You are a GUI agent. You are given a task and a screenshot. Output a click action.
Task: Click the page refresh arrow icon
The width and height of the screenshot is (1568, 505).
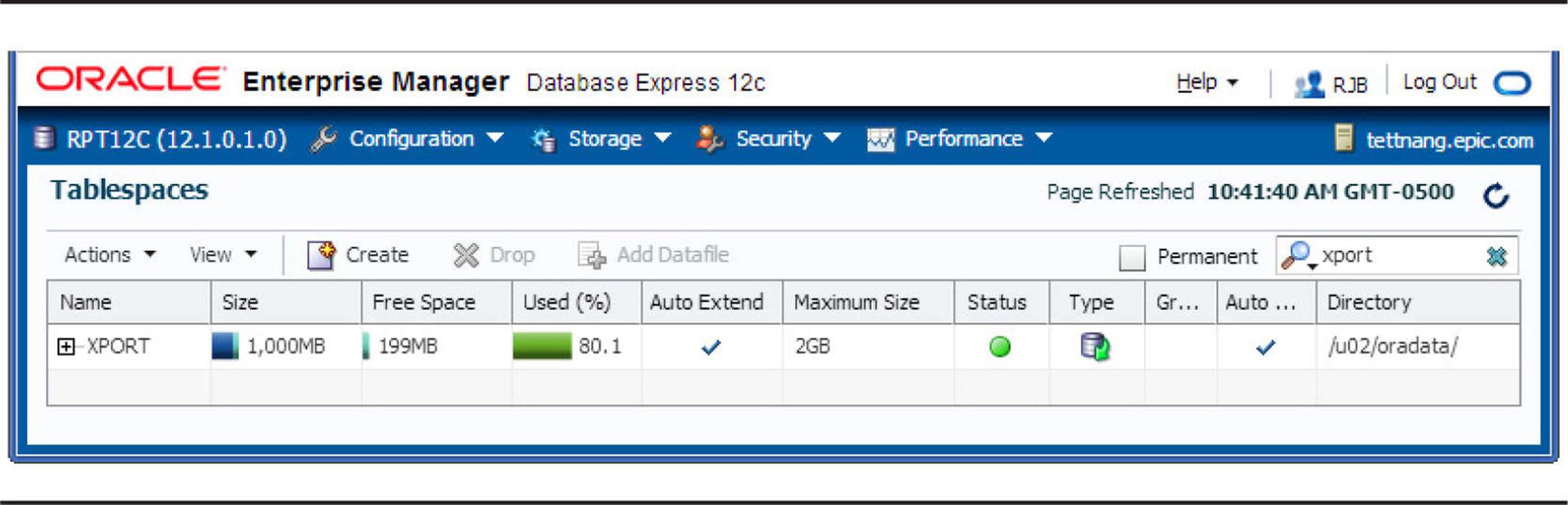[x=1496, y=195]
